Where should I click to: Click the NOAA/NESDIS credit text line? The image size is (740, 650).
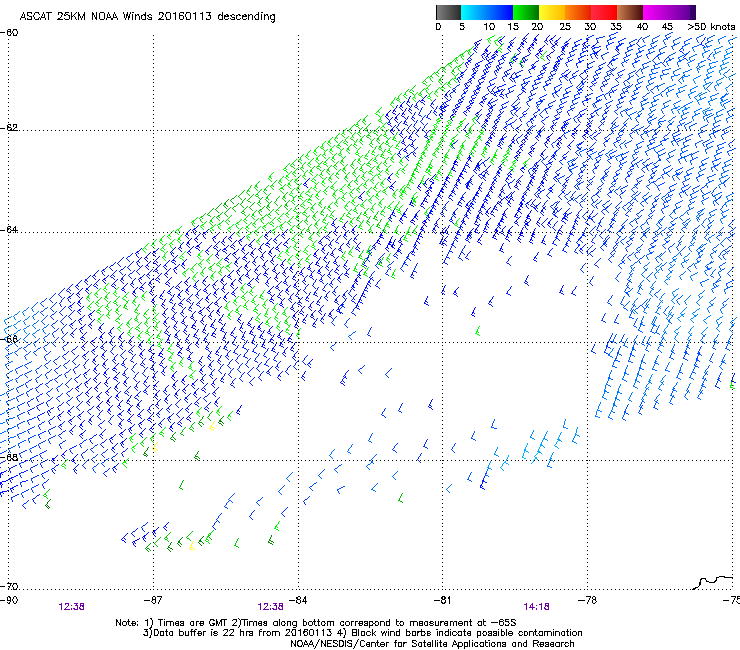(432, 643)
